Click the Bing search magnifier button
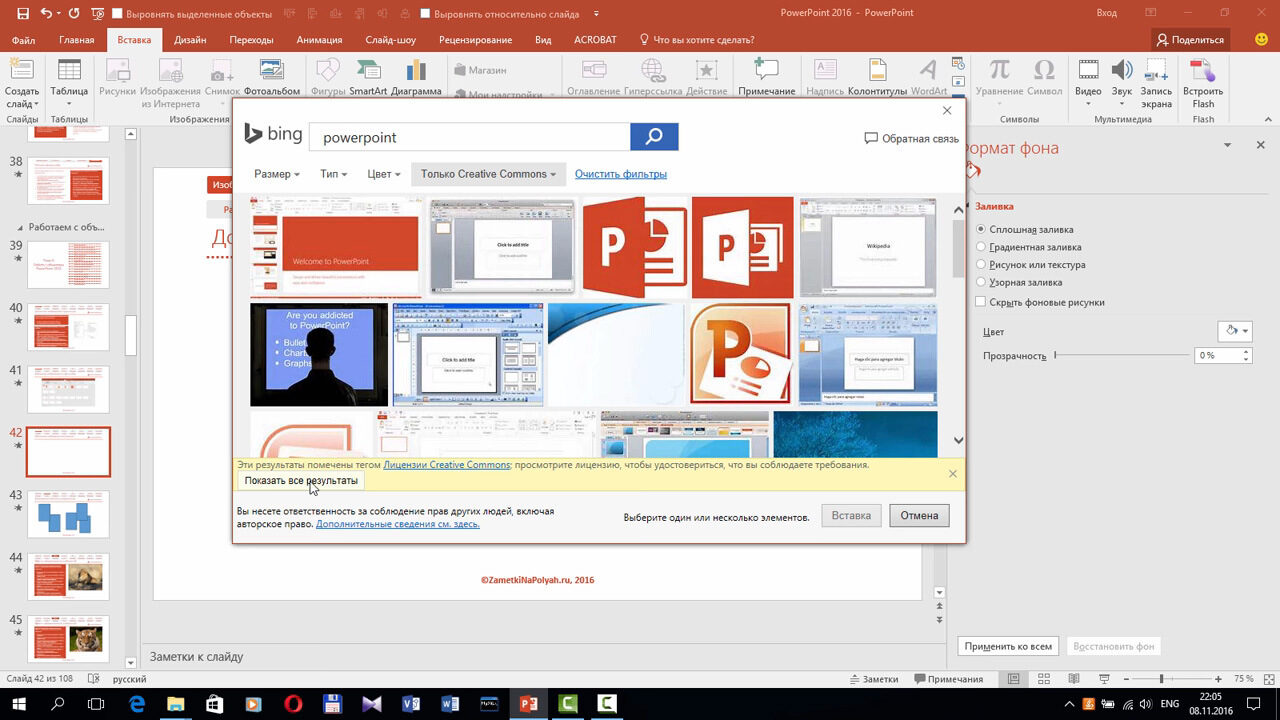This screenshot has width=1280, height=720. click(x=654, y=137)
